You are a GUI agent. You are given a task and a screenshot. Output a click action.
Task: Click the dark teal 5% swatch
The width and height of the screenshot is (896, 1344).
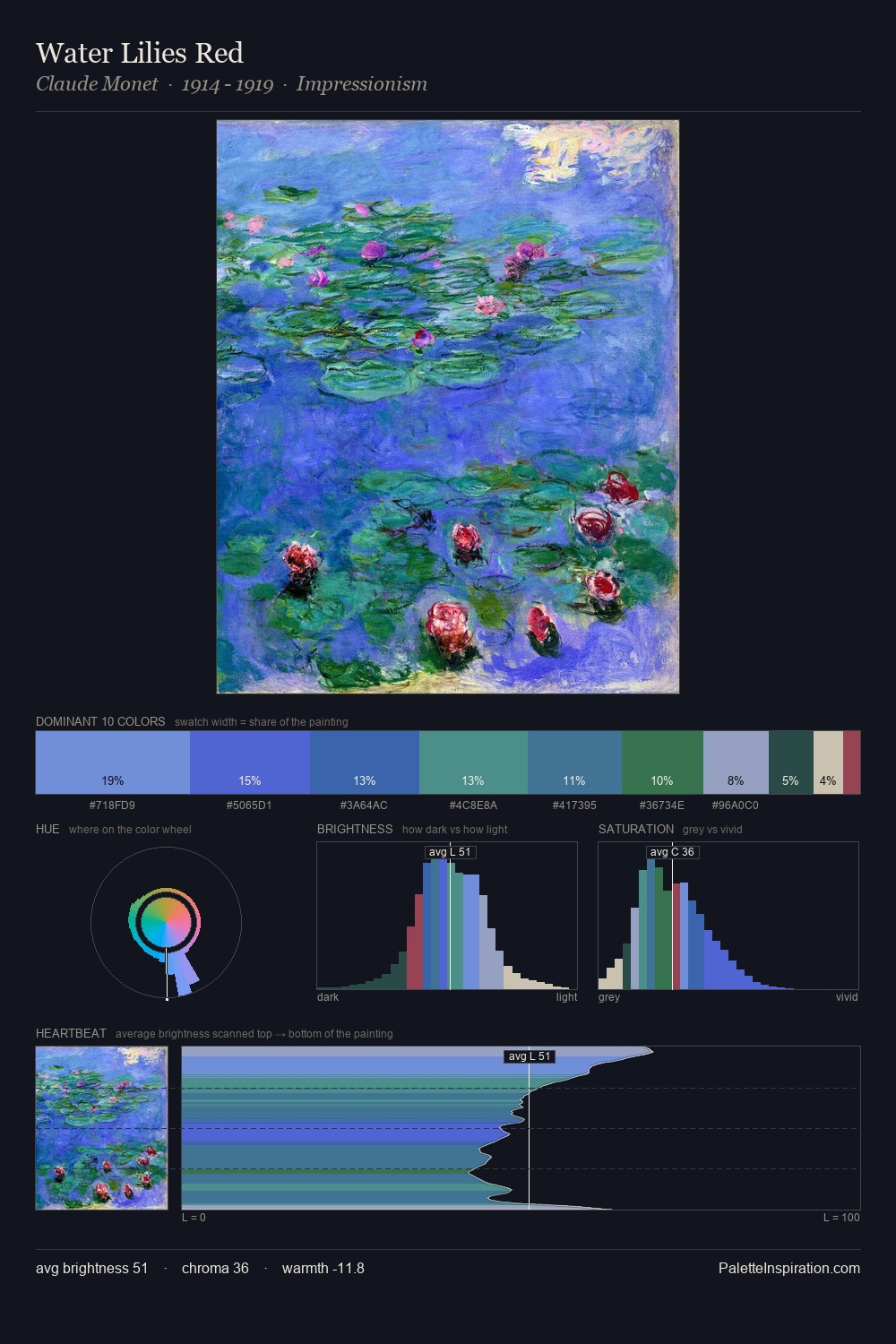coord(791,762)
